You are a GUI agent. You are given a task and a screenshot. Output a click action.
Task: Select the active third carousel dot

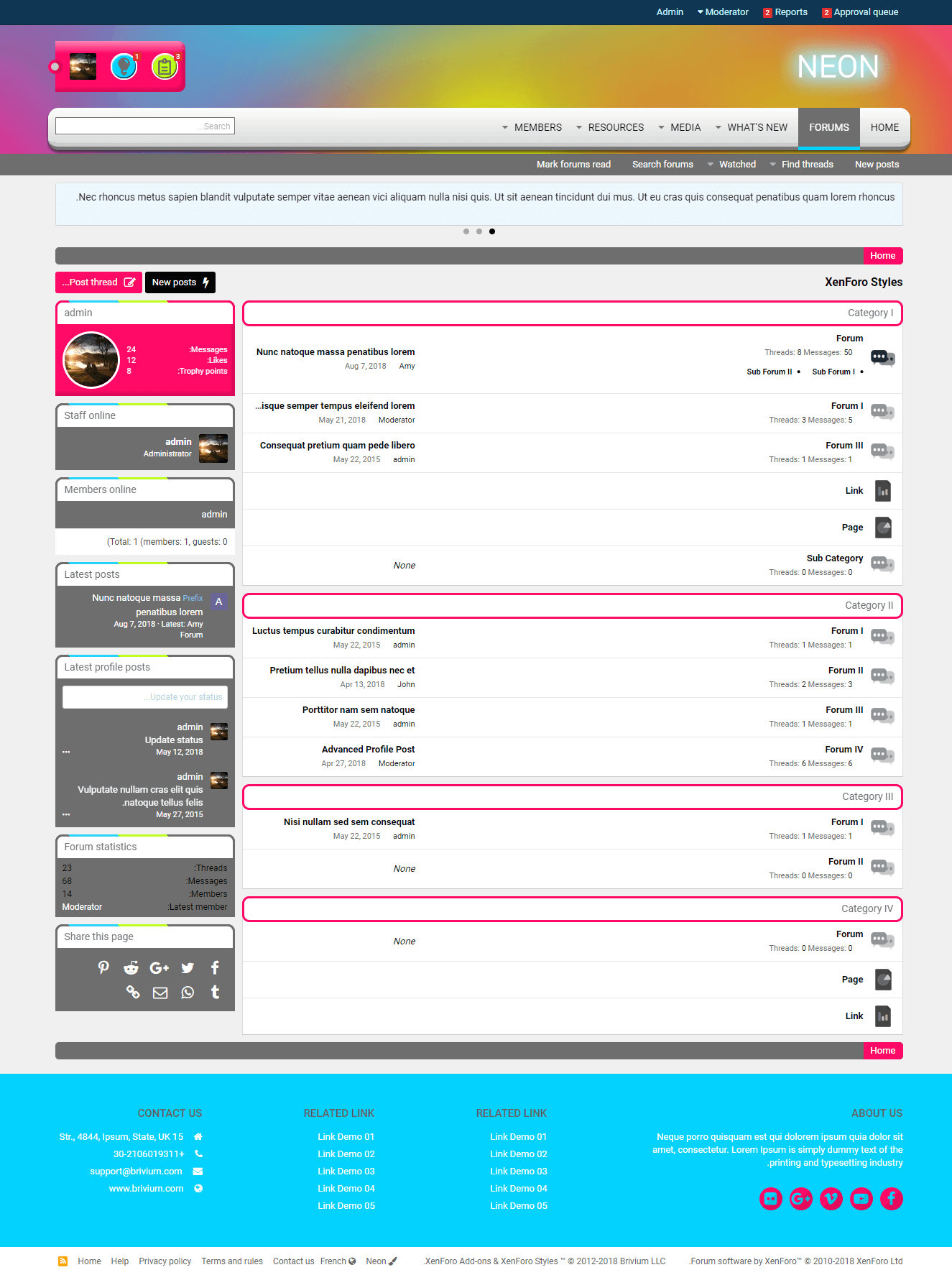coord(492,231)
